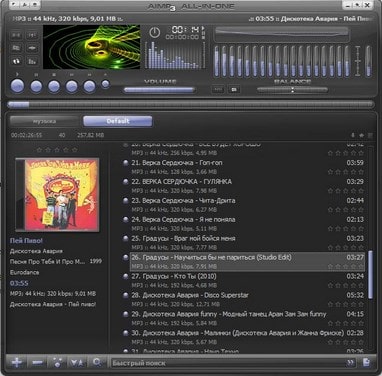Viewport: 382px width, 376px height.
Task: Click the 03:55 duration in the info panel
Action: tap(19, 283)
